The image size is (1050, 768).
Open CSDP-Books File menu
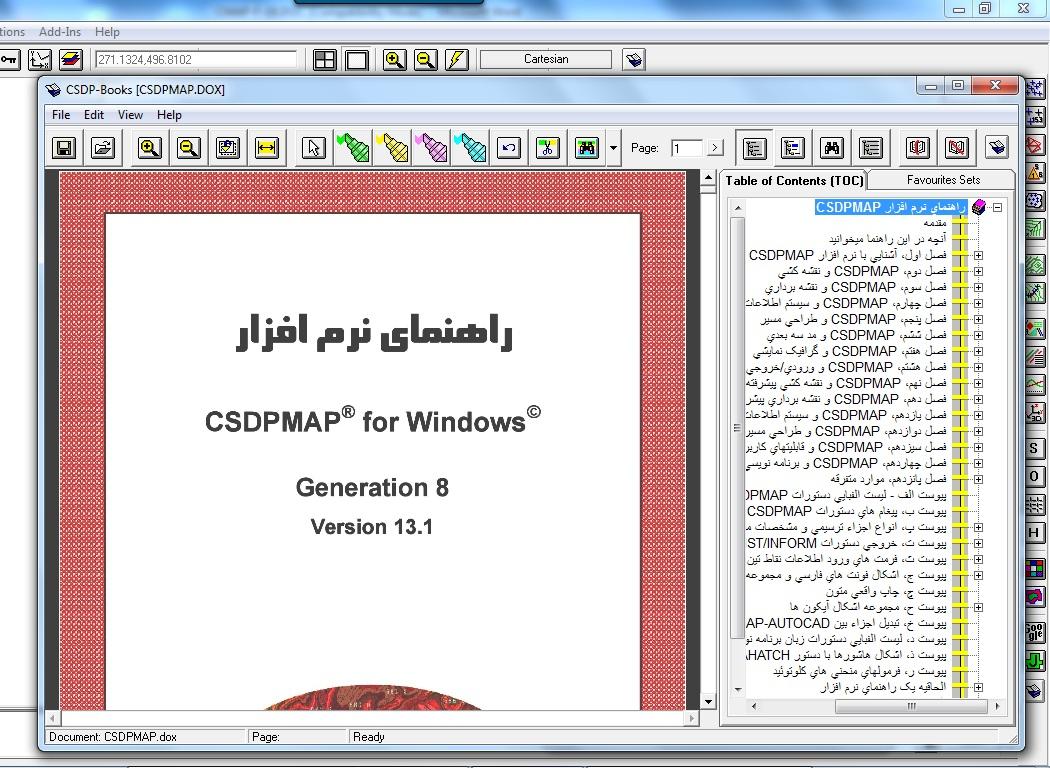tap(61, 114)
